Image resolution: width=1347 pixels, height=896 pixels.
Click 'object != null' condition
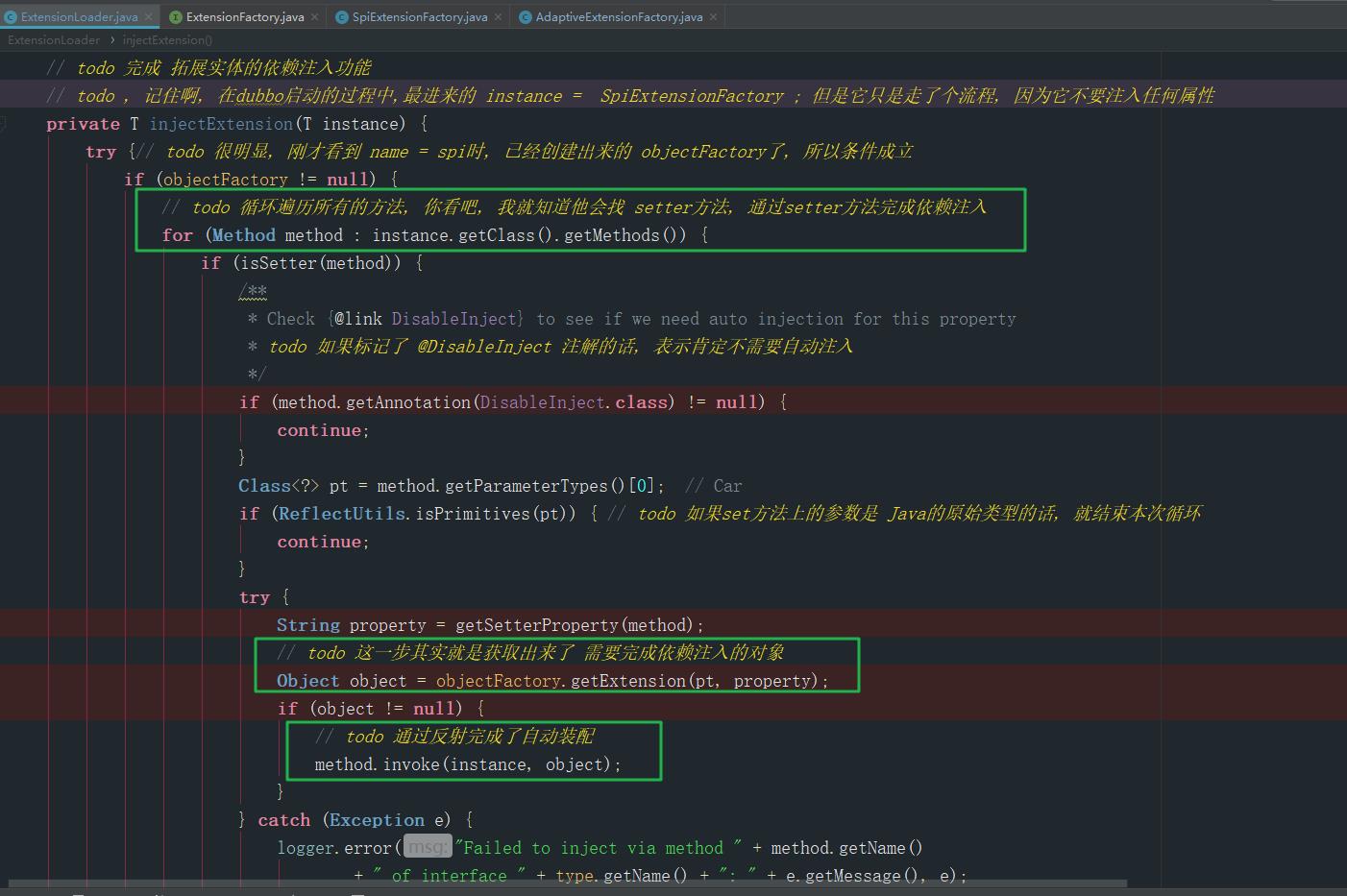384,709
